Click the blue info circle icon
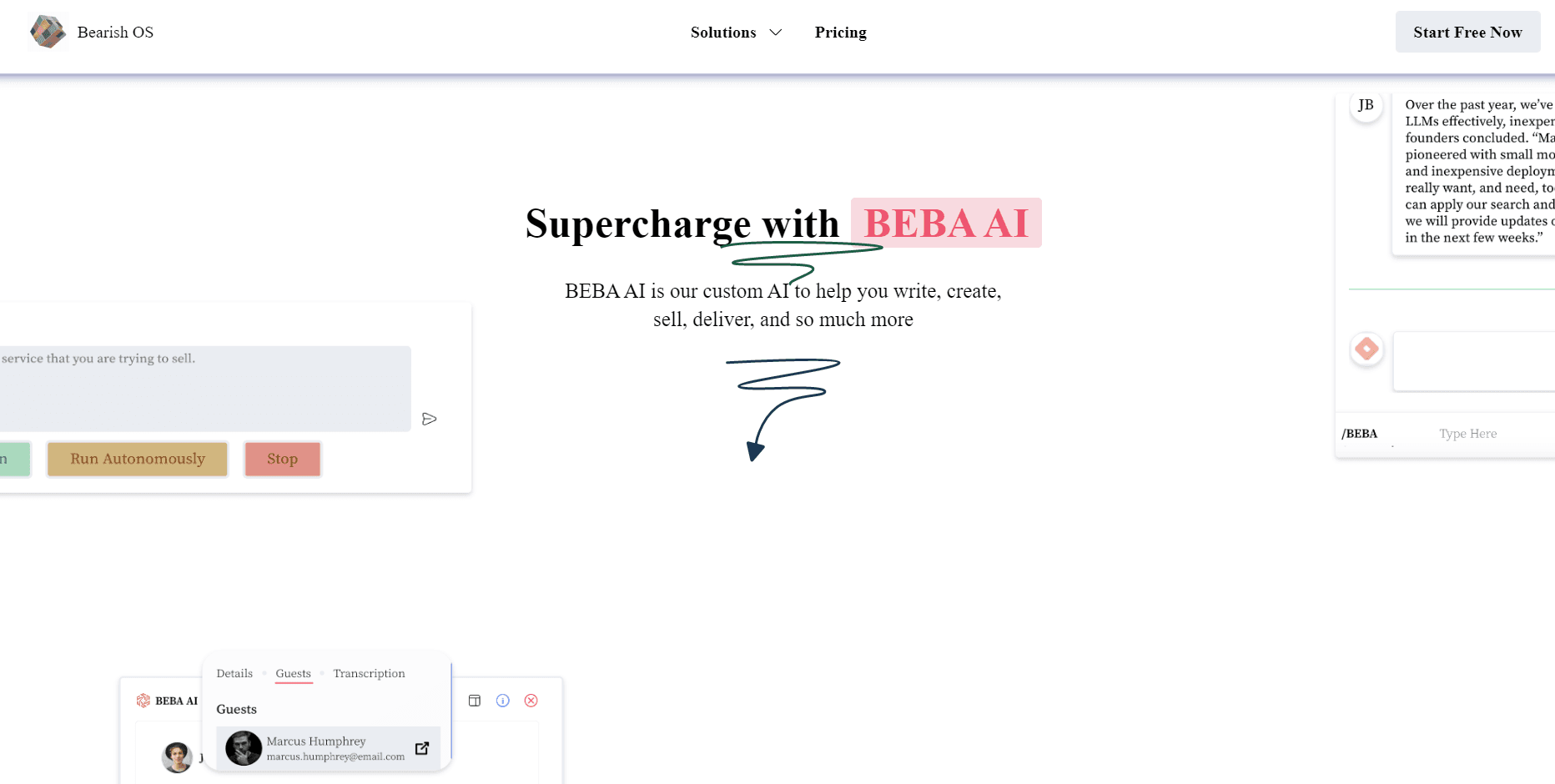 click(x=503, y=701)
